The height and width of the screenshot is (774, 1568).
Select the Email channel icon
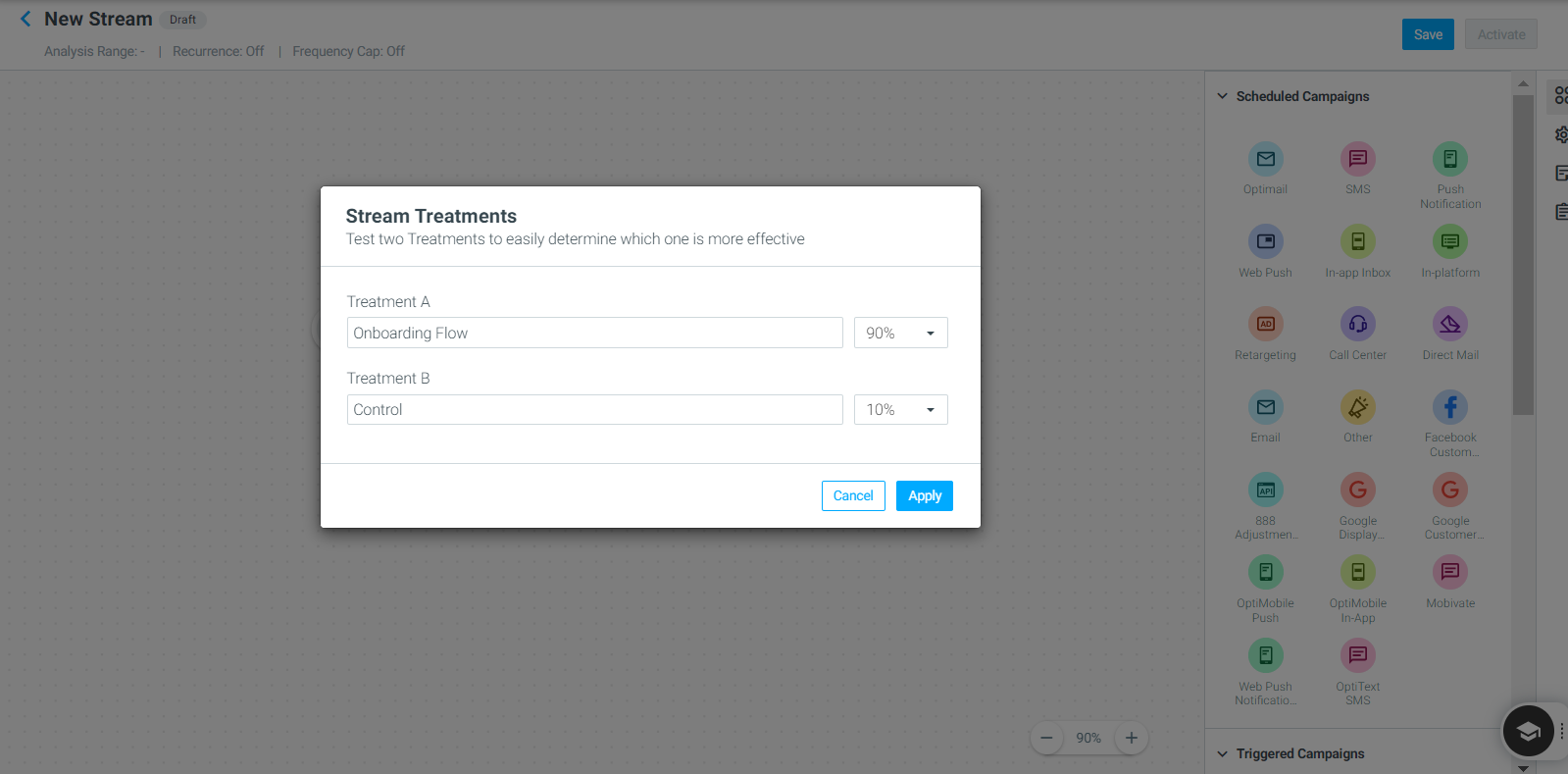[1265, 407]
